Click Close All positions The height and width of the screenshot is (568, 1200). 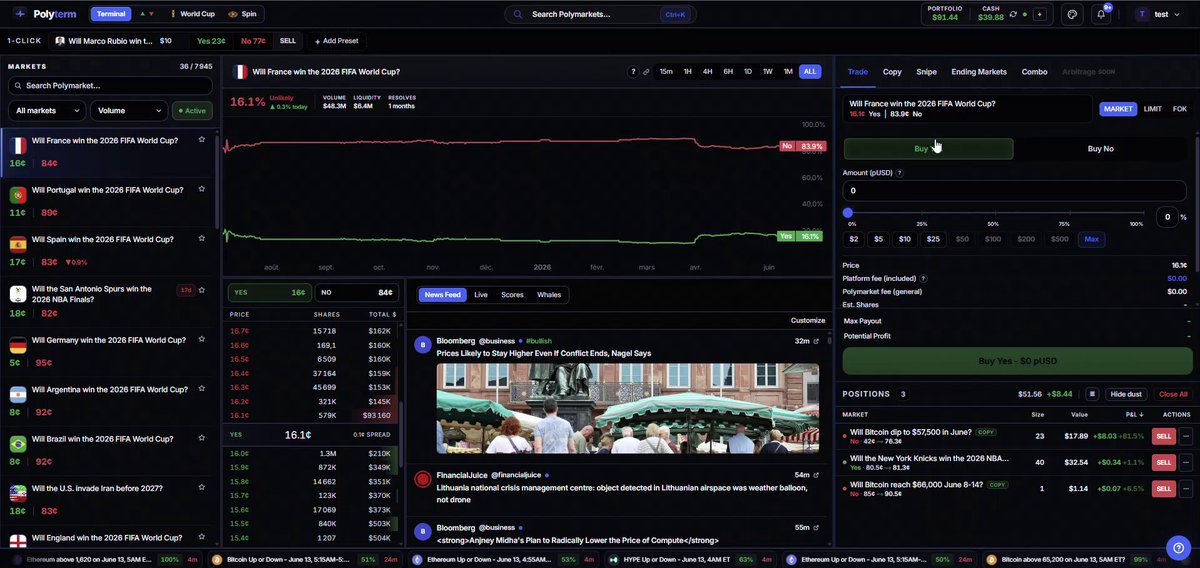(x=1173, y=394)
